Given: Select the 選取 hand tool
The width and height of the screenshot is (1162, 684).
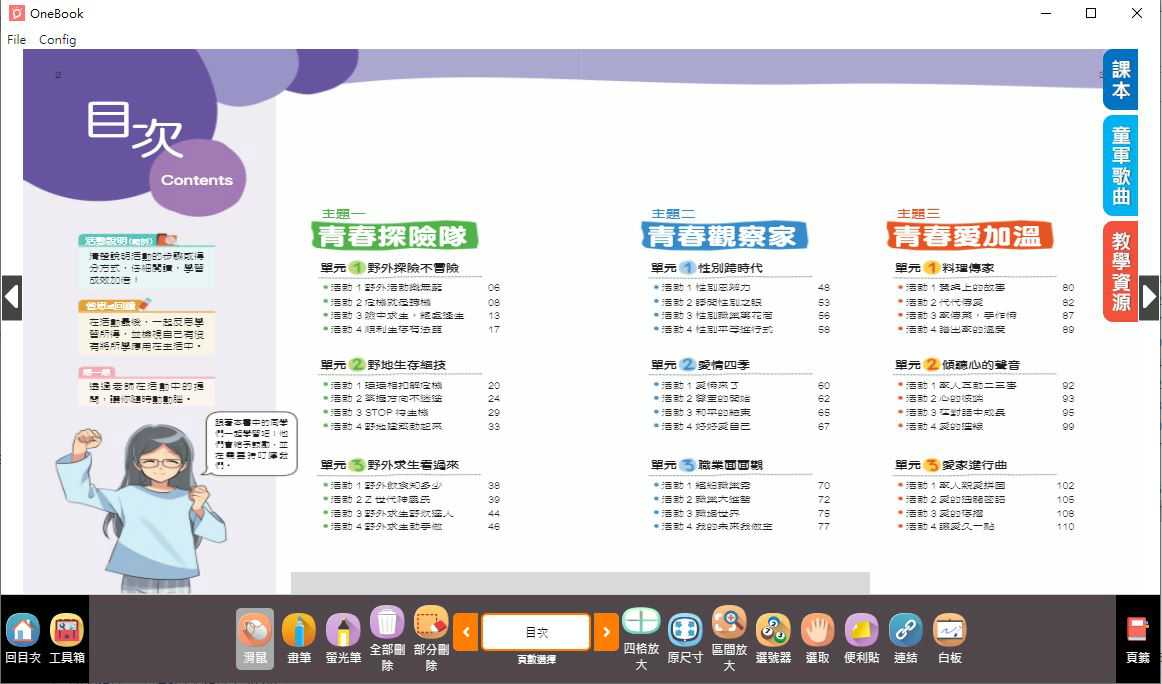Looking at the screenshot, I should pos(817,639).
